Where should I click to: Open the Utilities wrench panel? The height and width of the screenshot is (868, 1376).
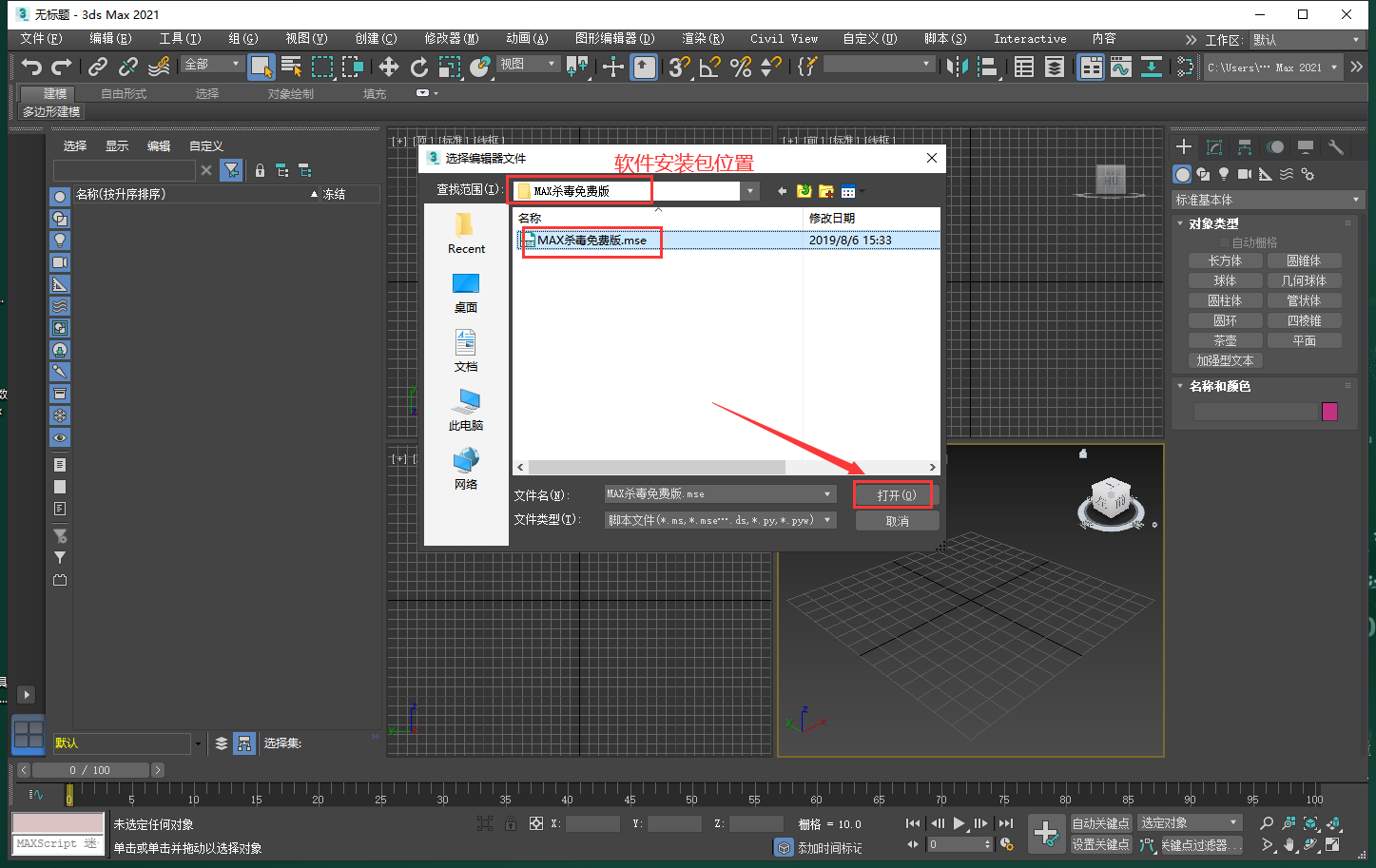(1335, 146)
